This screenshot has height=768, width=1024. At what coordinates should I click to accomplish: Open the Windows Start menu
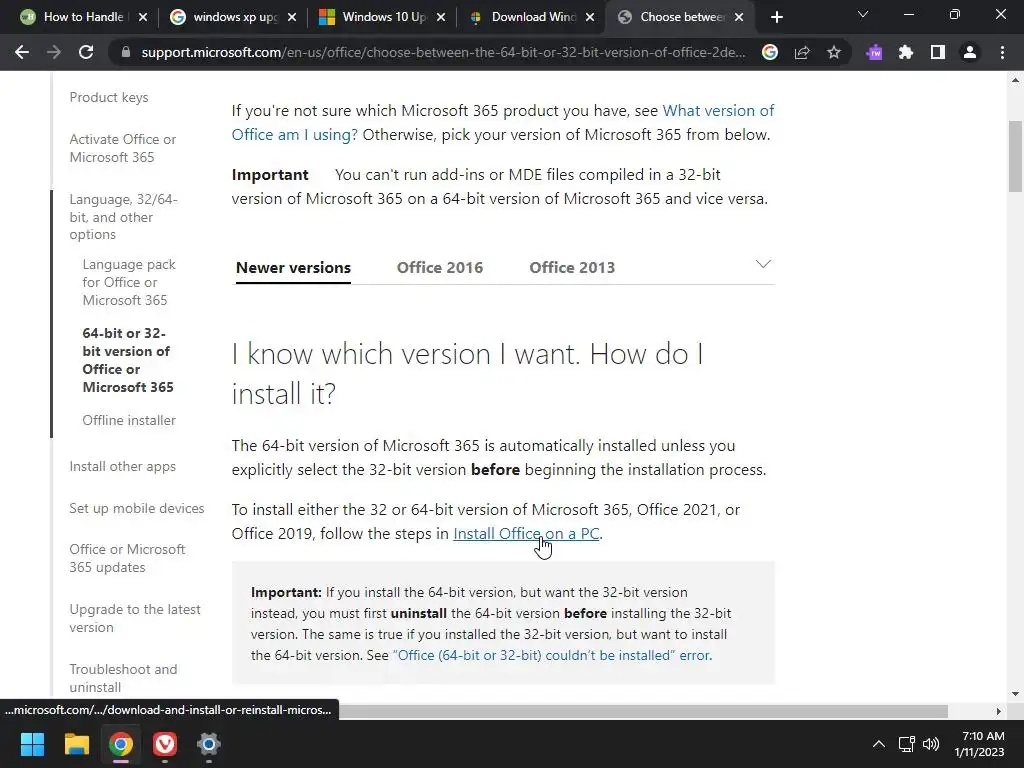32,744
